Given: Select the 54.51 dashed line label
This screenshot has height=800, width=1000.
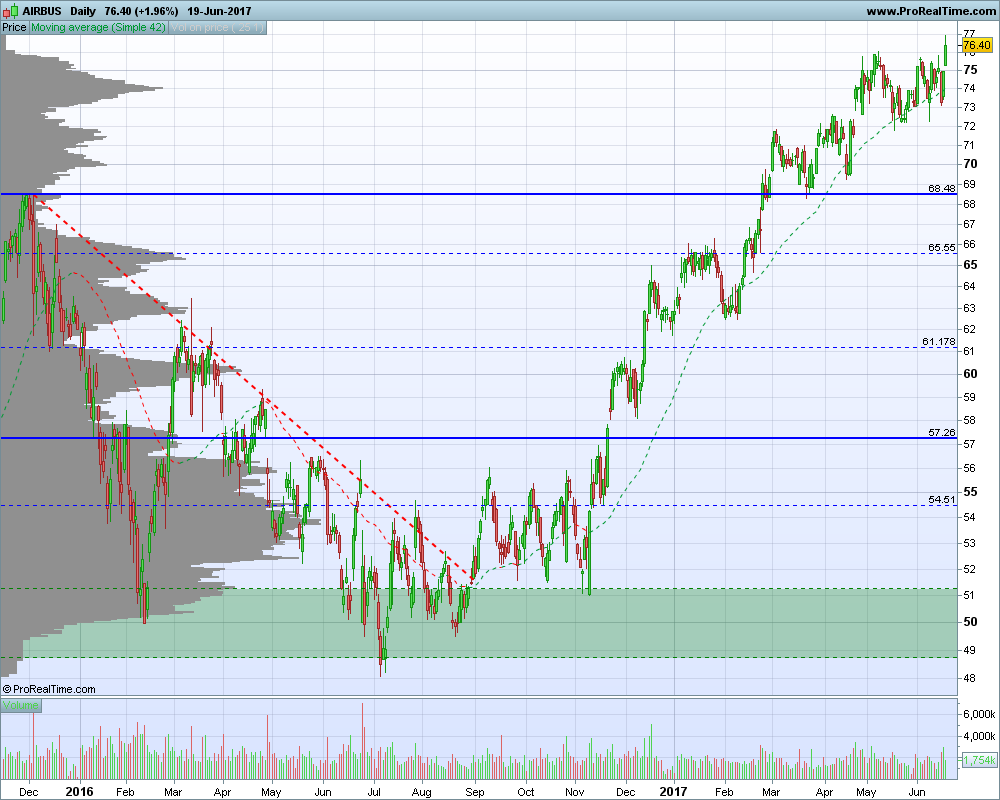Looking at the screenshot, I should pos(942,500).
